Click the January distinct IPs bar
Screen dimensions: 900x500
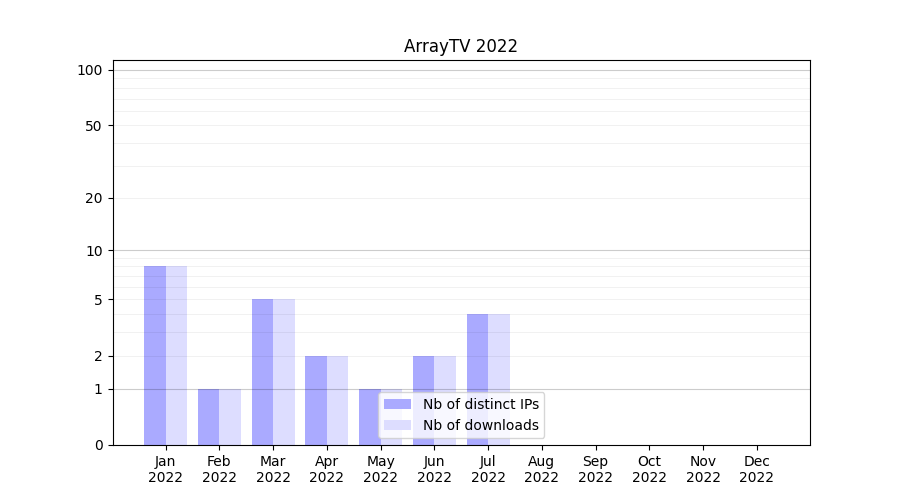click(x=155, y=355)
